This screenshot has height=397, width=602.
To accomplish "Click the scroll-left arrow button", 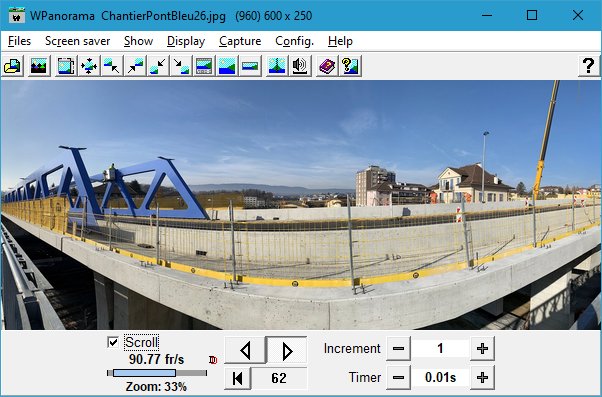I will [x=245, y=350].
